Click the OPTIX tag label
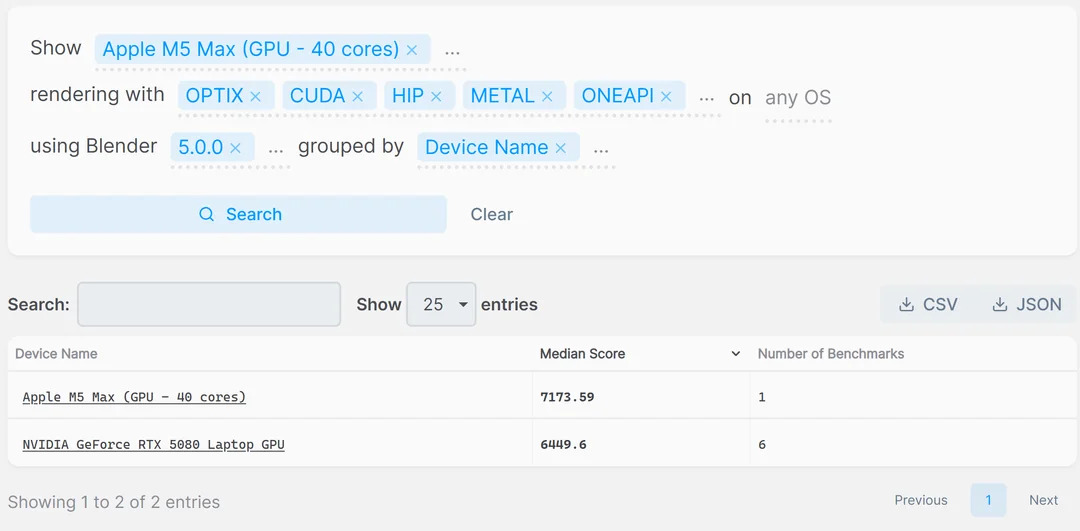This screenshot has height=531, width=1080. point(214,96)
